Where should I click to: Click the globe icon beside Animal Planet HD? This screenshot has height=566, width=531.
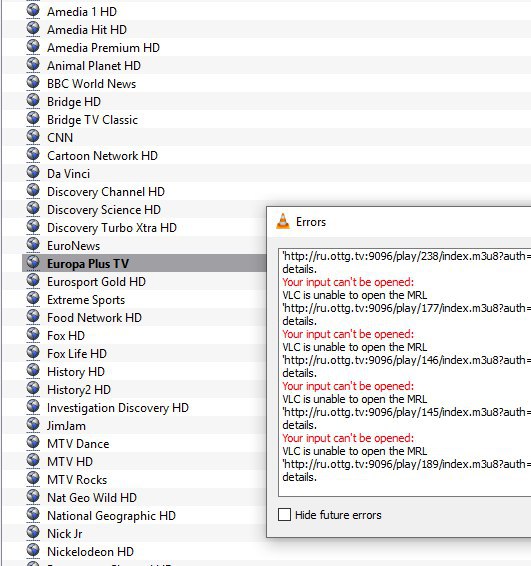(33, 65)
